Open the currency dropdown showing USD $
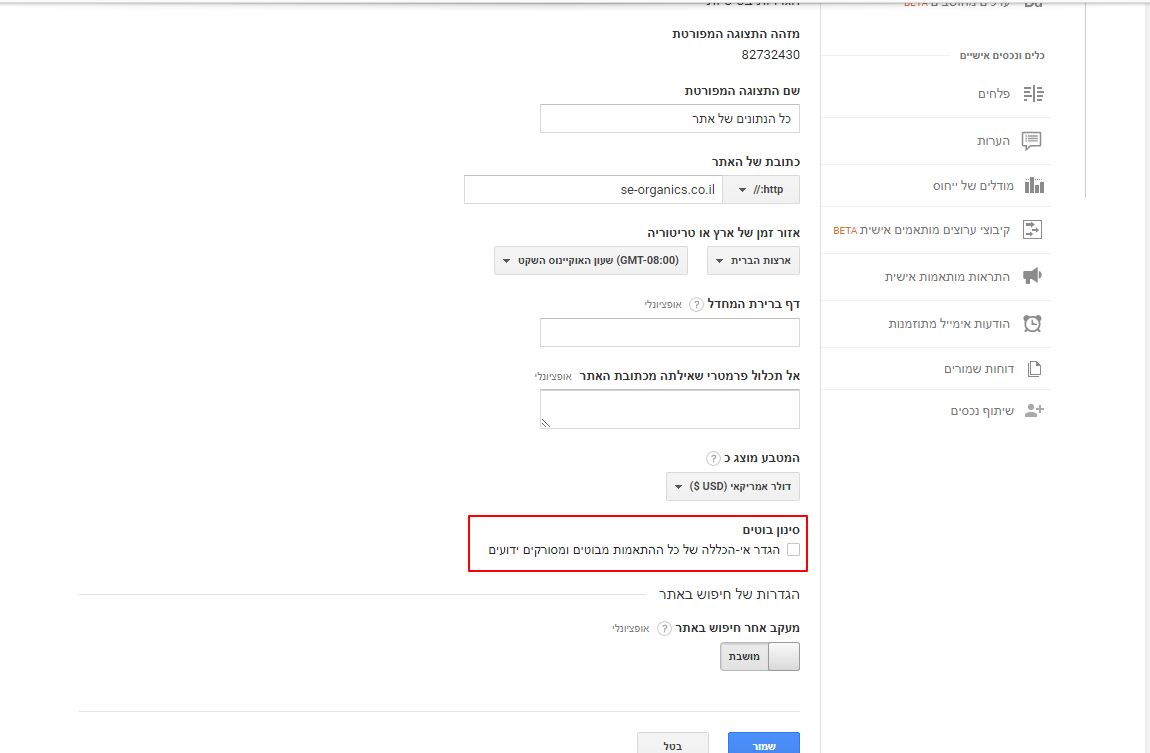Viewport: 1150px width, 753px height. [x=732, y=487]
